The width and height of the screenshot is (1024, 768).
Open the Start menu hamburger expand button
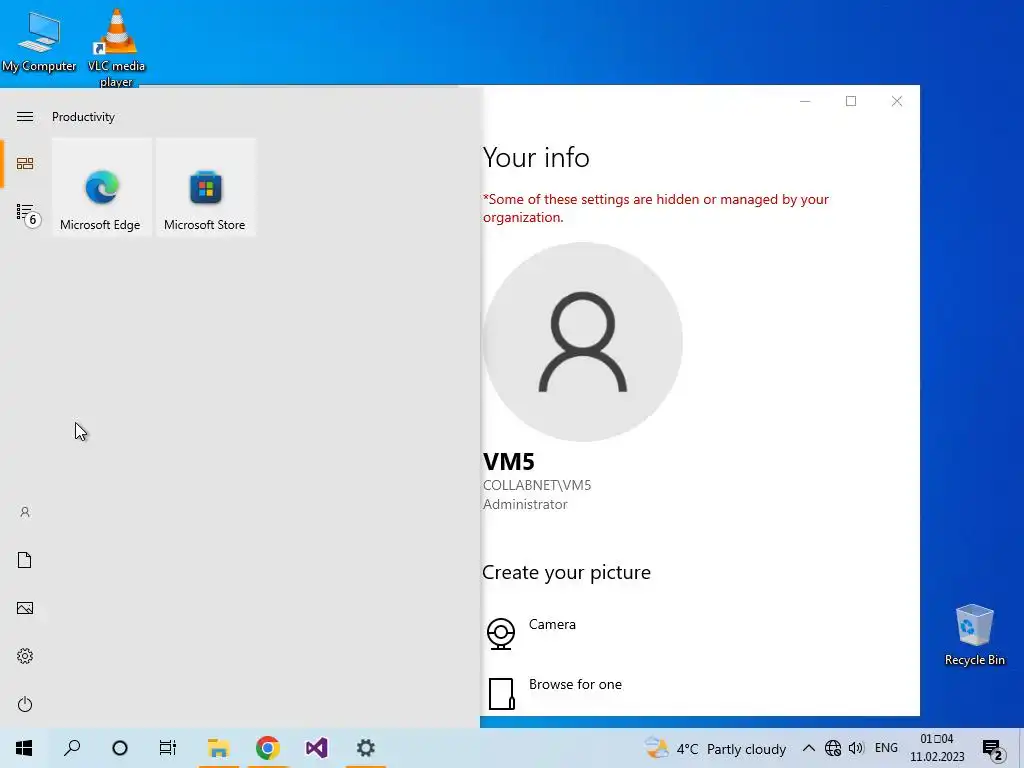[25, 117]
